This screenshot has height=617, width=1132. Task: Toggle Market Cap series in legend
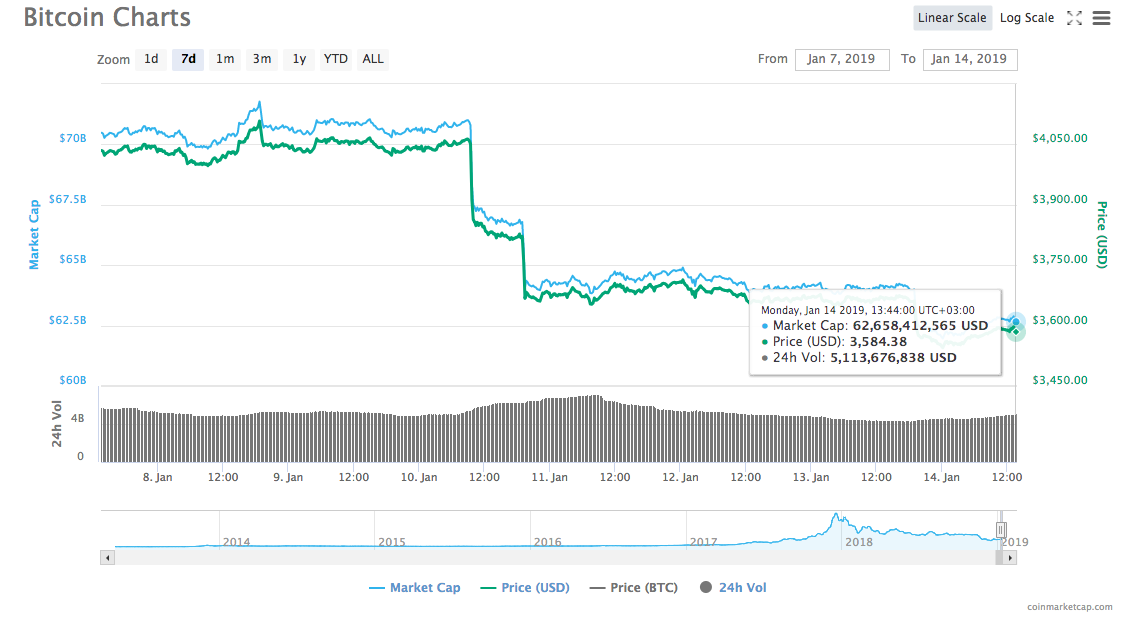414,587
